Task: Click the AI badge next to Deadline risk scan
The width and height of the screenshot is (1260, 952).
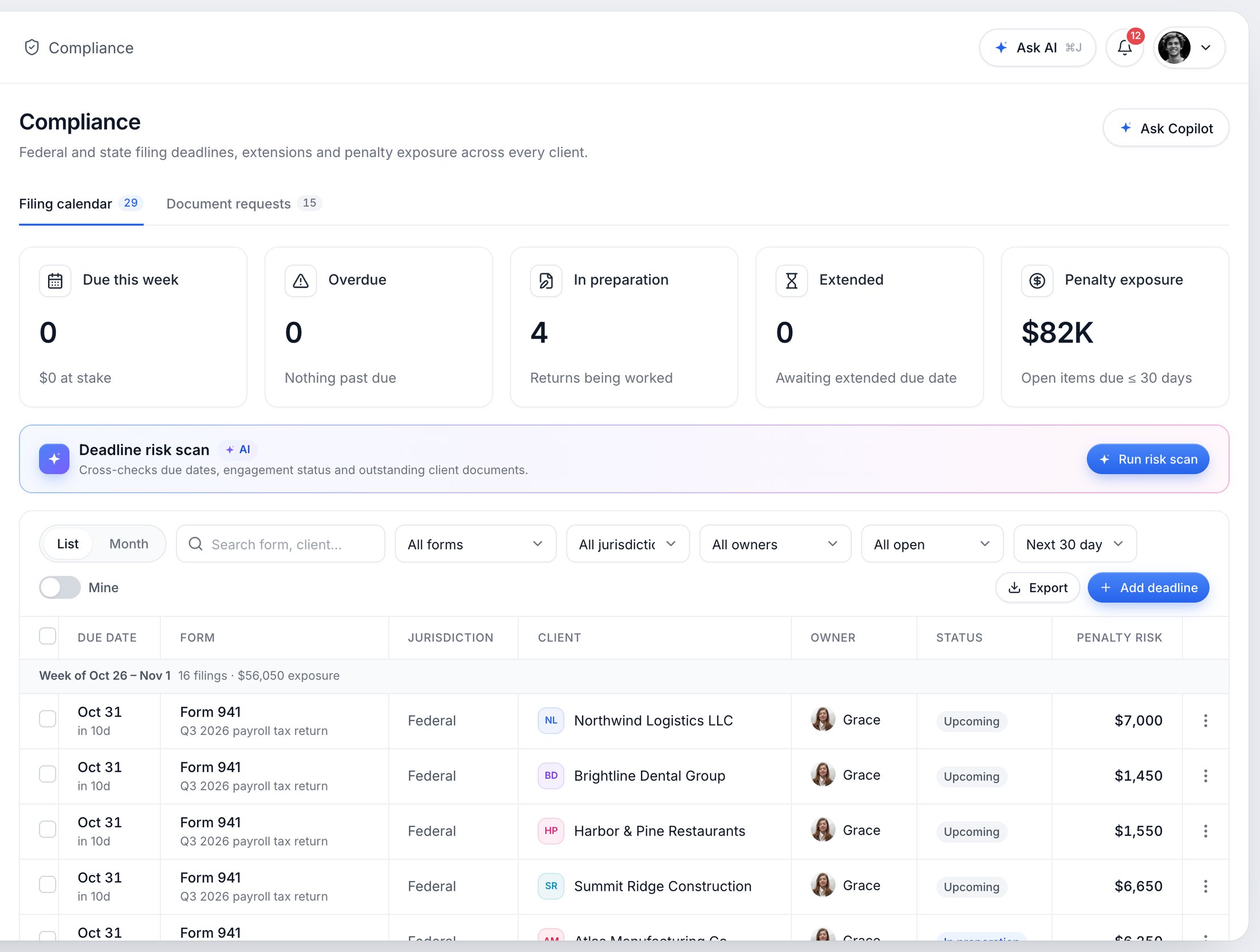Action: coord(238,450)
